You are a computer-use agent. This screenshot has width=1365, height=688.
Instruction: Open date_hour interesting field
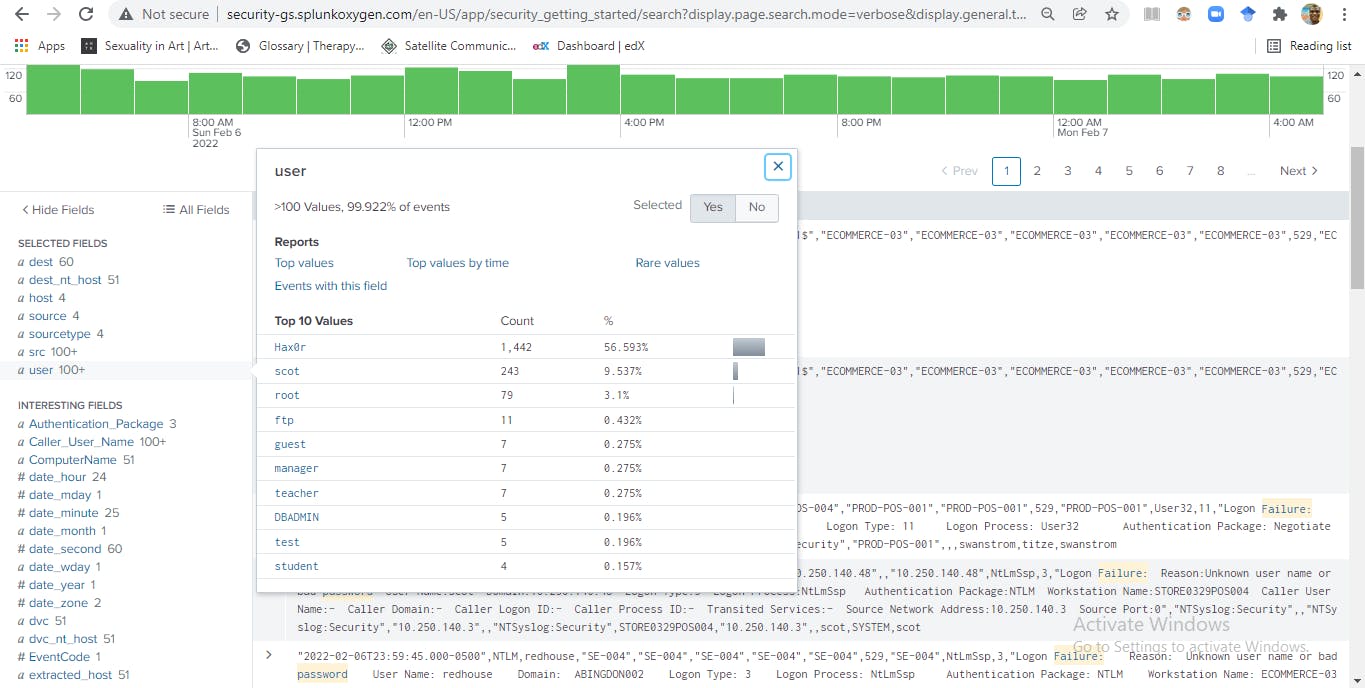pos(58,478)
